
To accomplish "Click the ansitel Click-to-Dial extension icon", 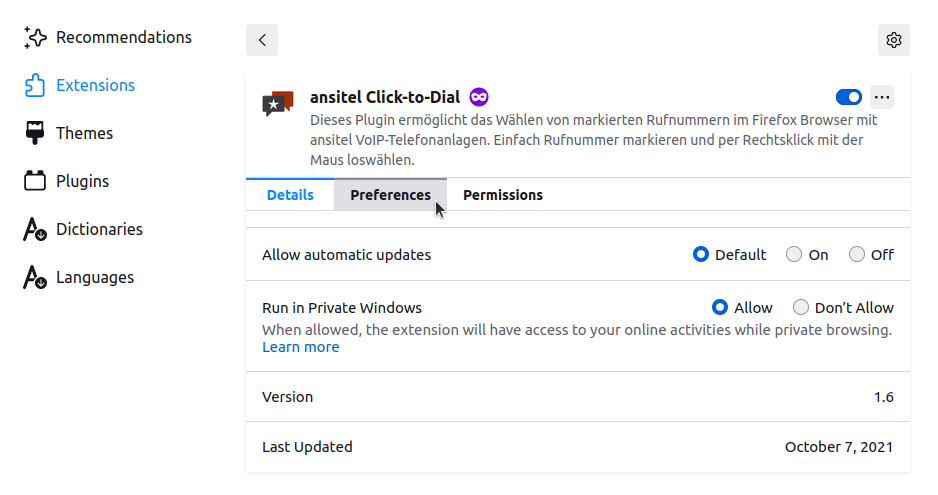I will point(278,103).
